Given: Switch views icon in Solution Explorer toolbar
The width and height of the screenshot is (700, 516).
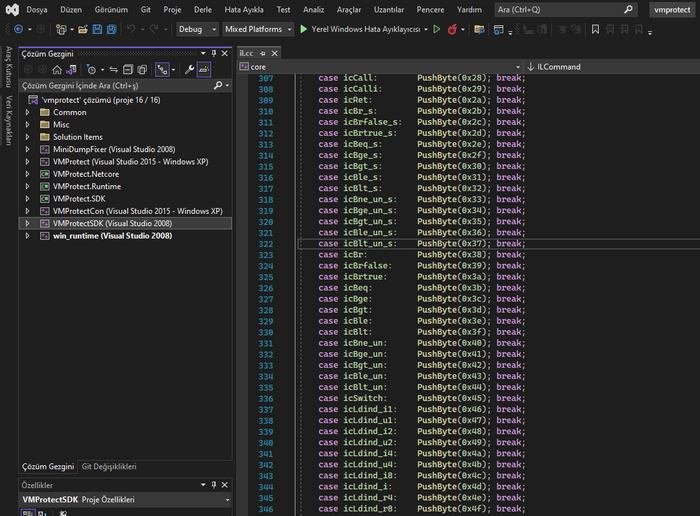Looking at the screenshot, I should tap(71, 70).
